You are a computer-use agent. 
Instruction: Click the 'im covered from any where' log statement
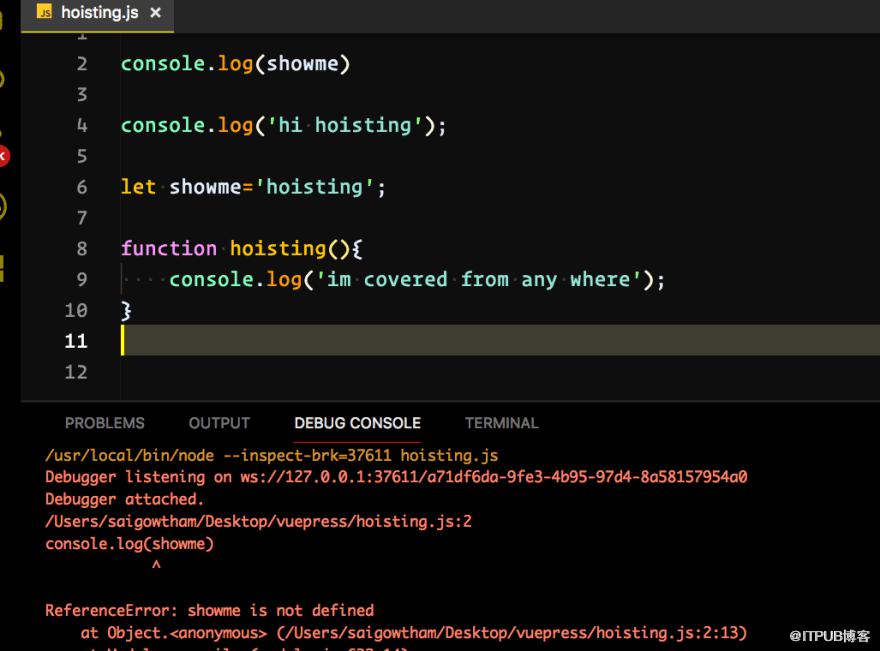[417, 279]
